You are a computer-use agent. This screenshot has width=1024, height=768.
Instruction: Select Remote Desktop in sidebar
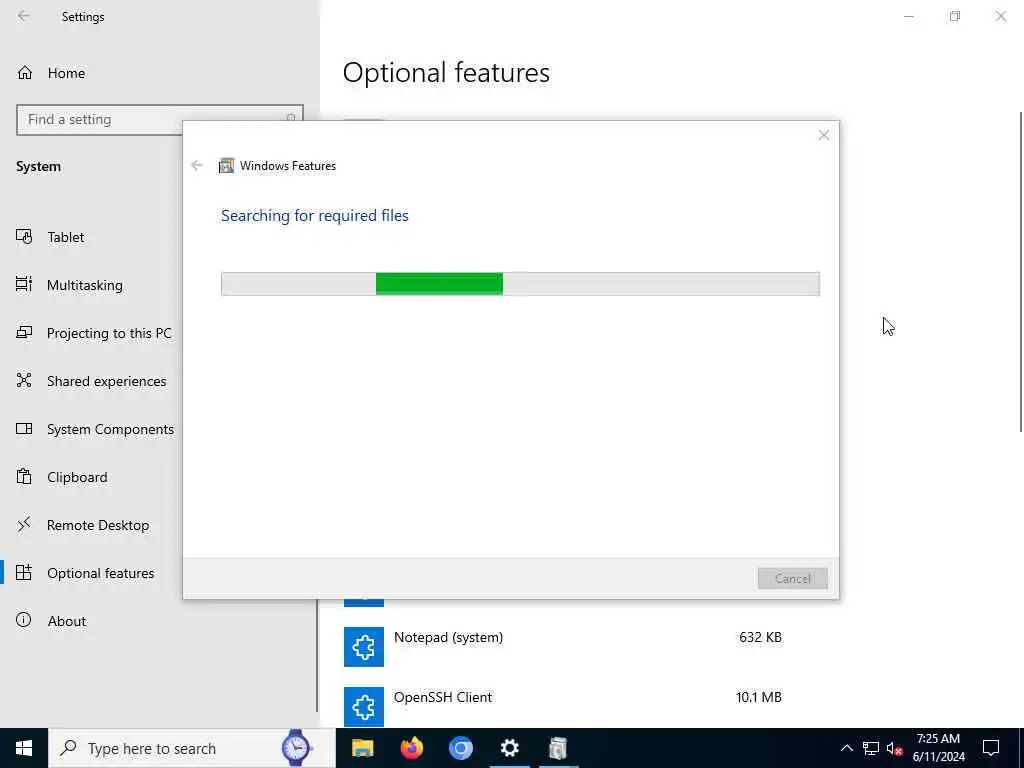coord(98,525)
